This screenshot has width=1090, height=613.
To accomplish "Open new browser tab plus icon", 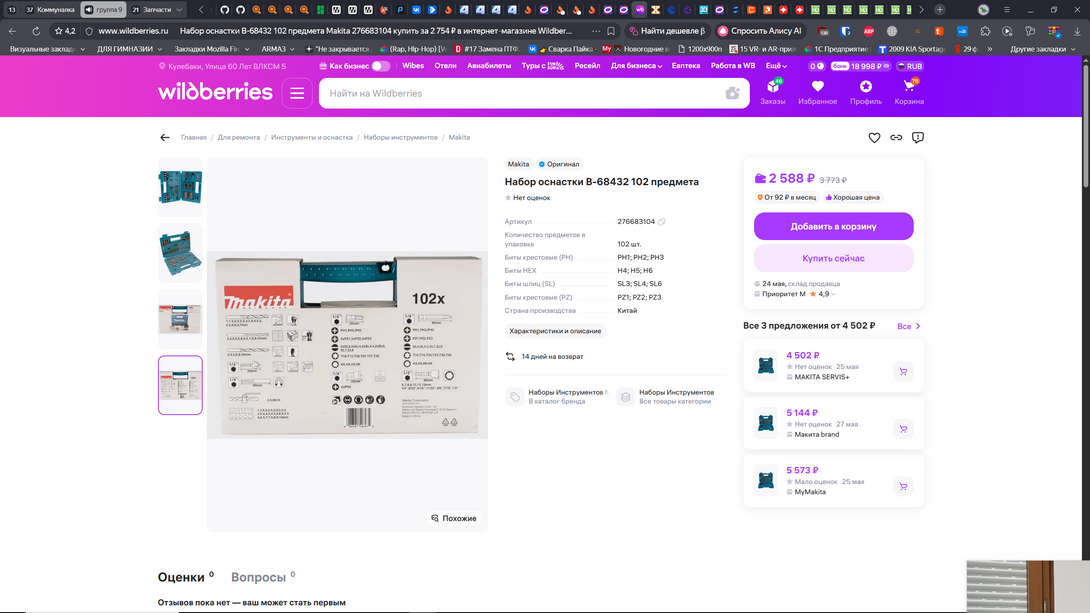I will (940, 10).
